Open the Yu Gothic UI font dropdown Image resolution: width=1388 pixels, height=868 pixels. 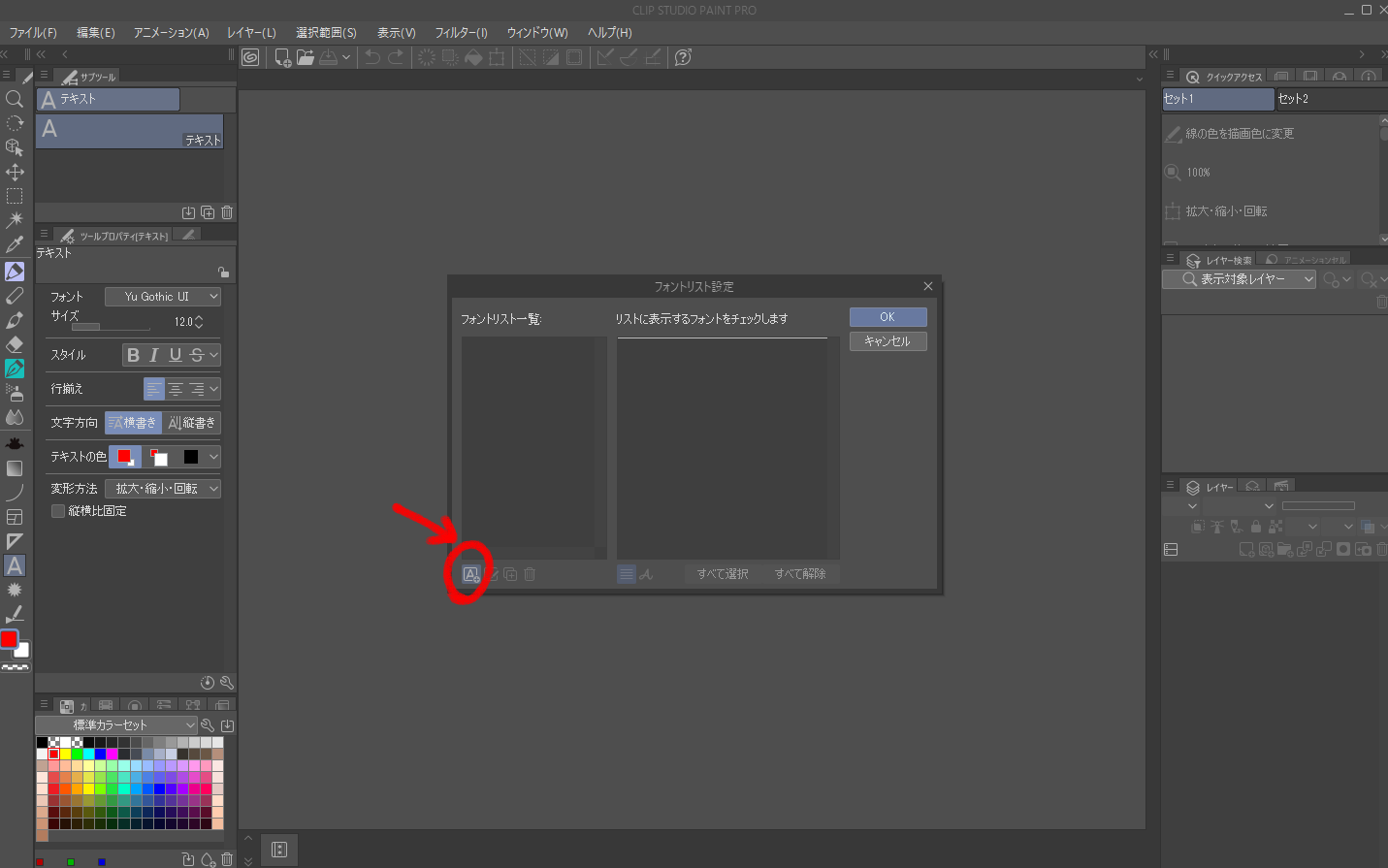coord(163,297)
